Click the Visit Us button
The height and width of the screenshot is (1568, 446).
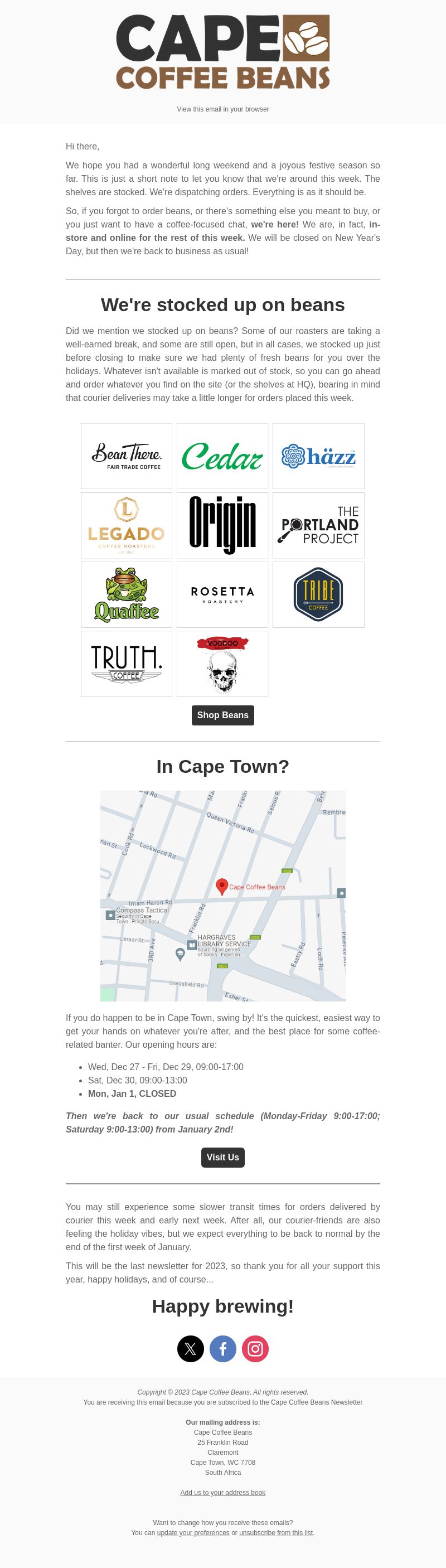tap(222, 1157)
